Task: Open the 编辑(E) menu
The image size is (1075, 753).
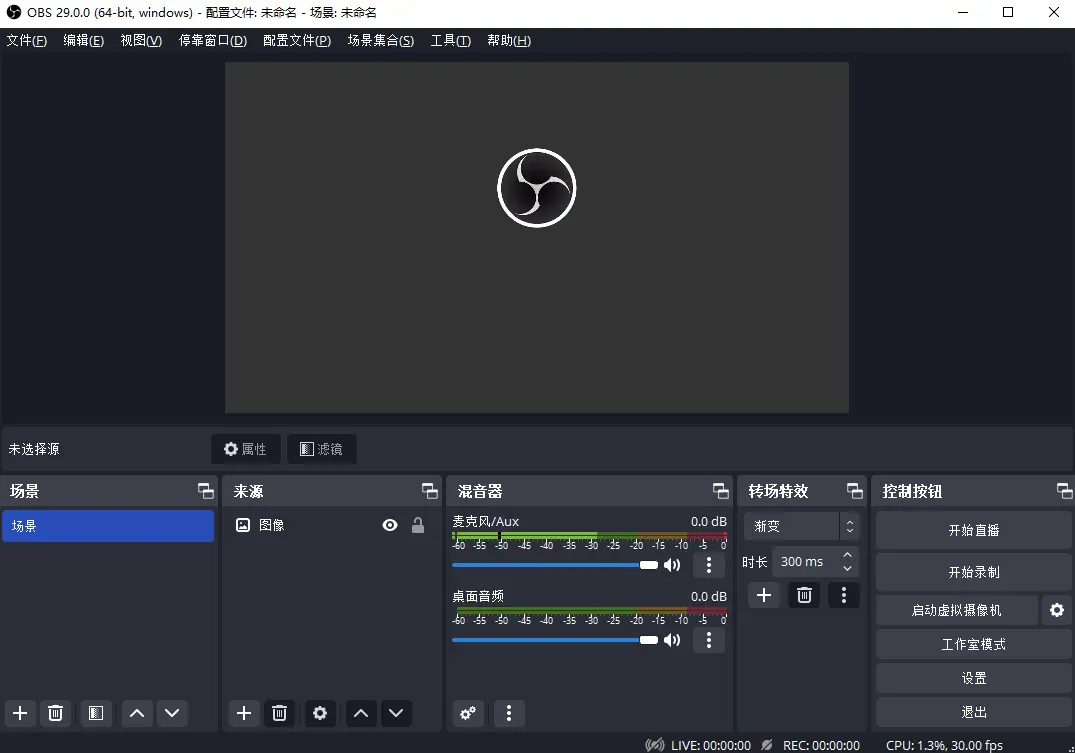Action: (84, 40)
